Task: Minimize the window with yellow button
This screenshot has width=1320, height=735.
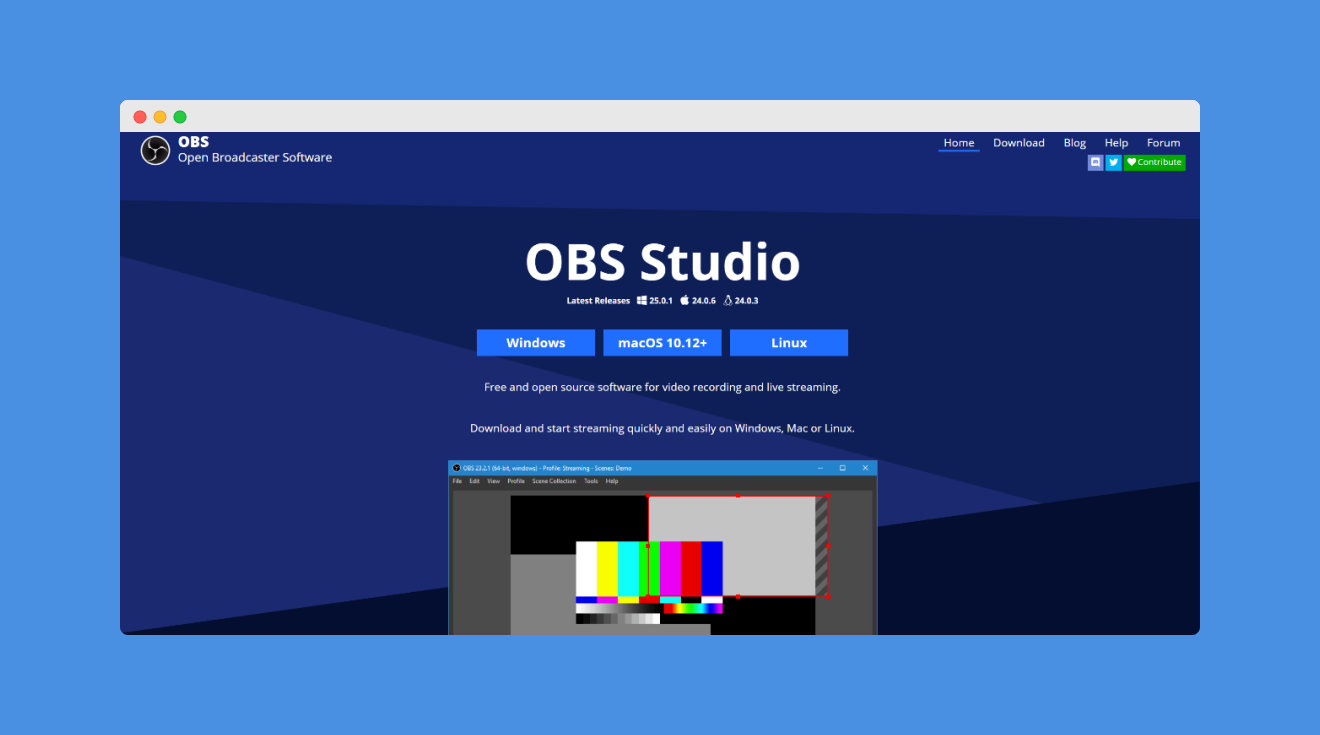Action: pyautogui.click(x=160, y=117)
